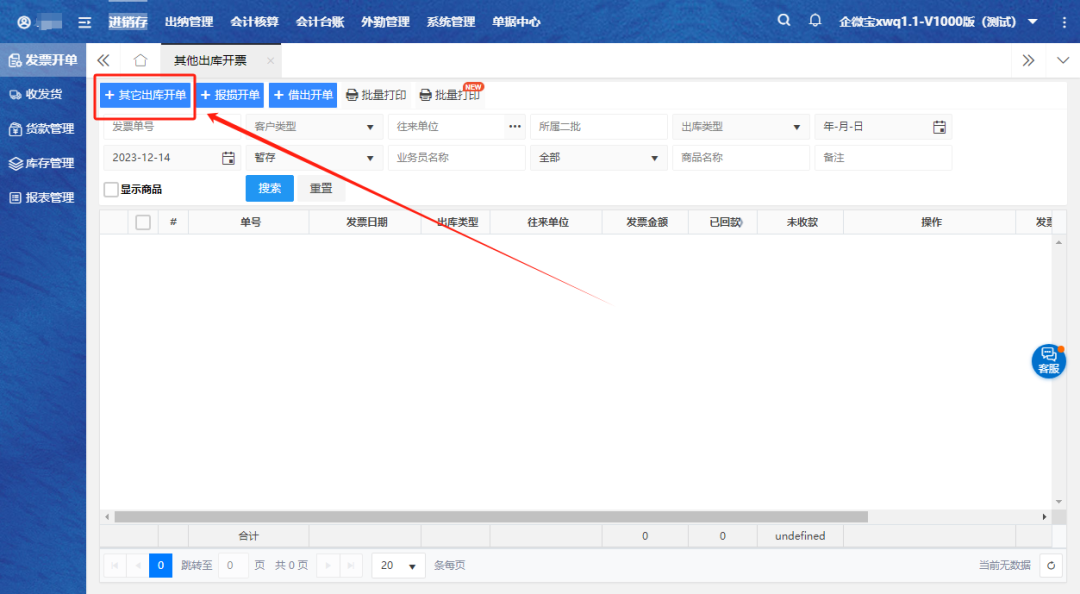The height and width of the screenshot is (594, 1080).
Task: Check the select-all table header checkbox
Action: tap(143, 223)
